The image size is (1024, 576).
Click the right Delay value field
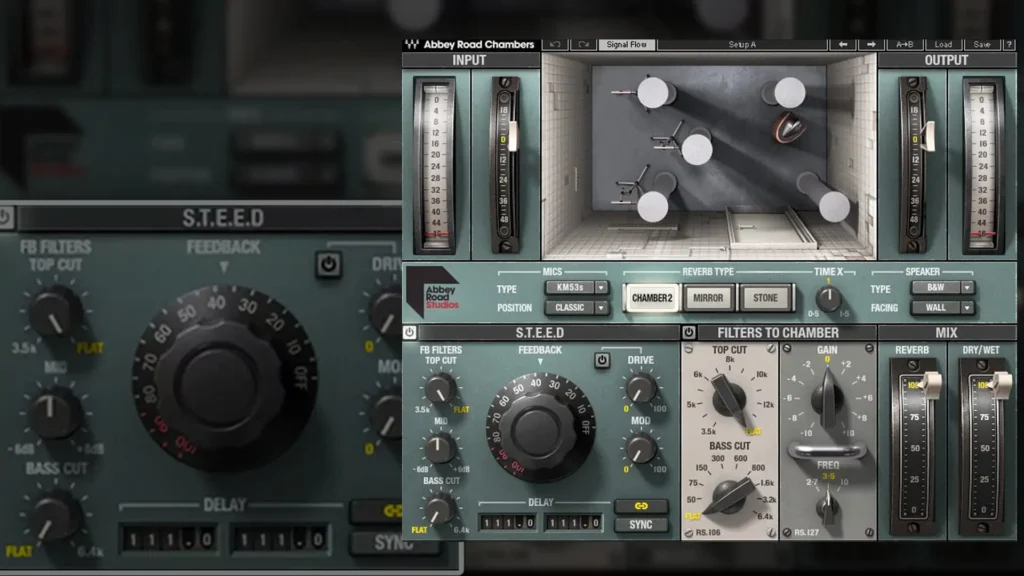point(573,522)
